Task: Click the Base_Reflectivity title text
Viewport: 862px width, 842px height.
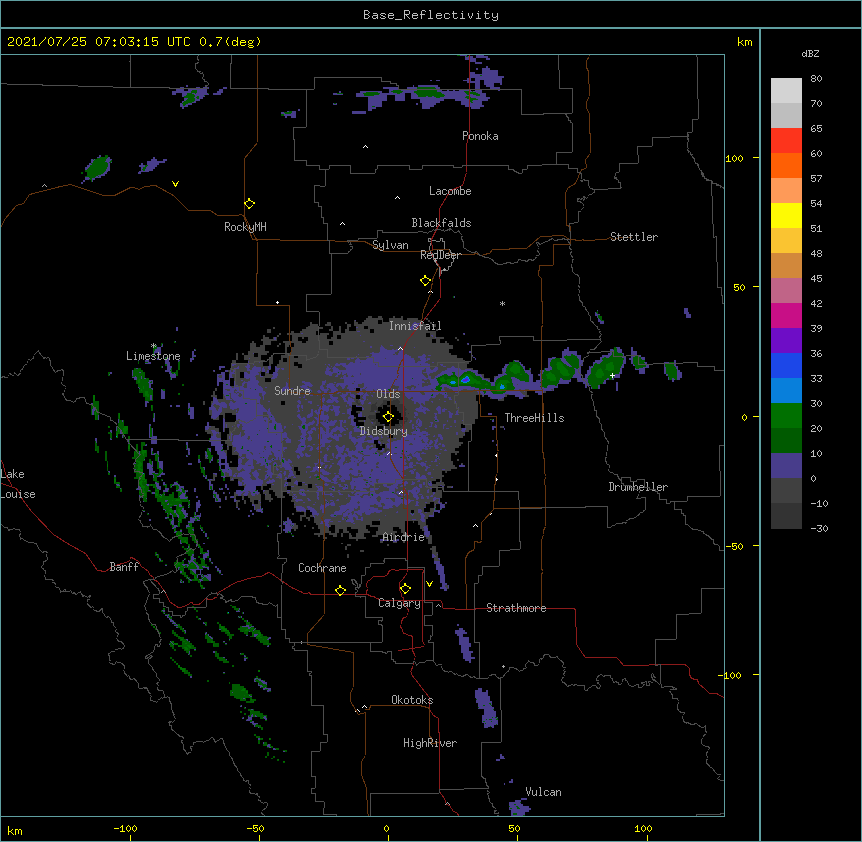Action: 431,15
